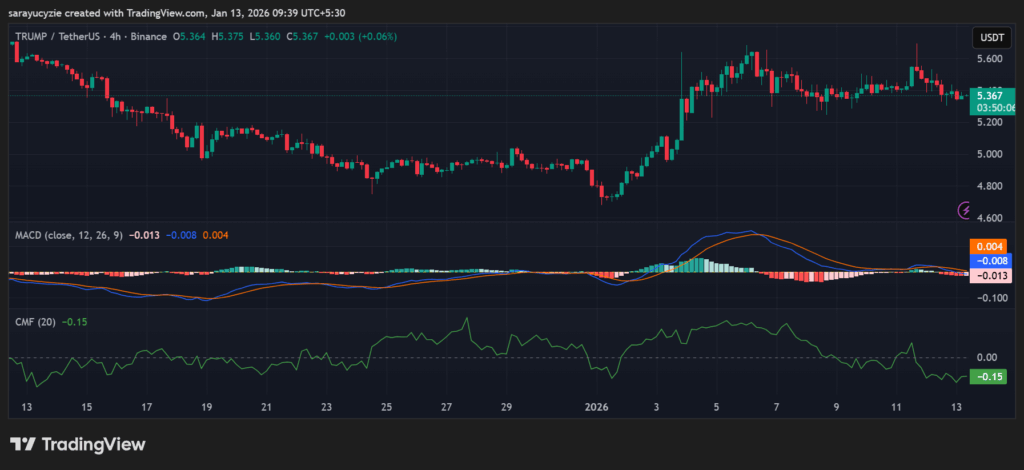Click the TradingView wordmark text
Image resolution: width=1024 pixels, height=470 pixels.
[94, 444]
